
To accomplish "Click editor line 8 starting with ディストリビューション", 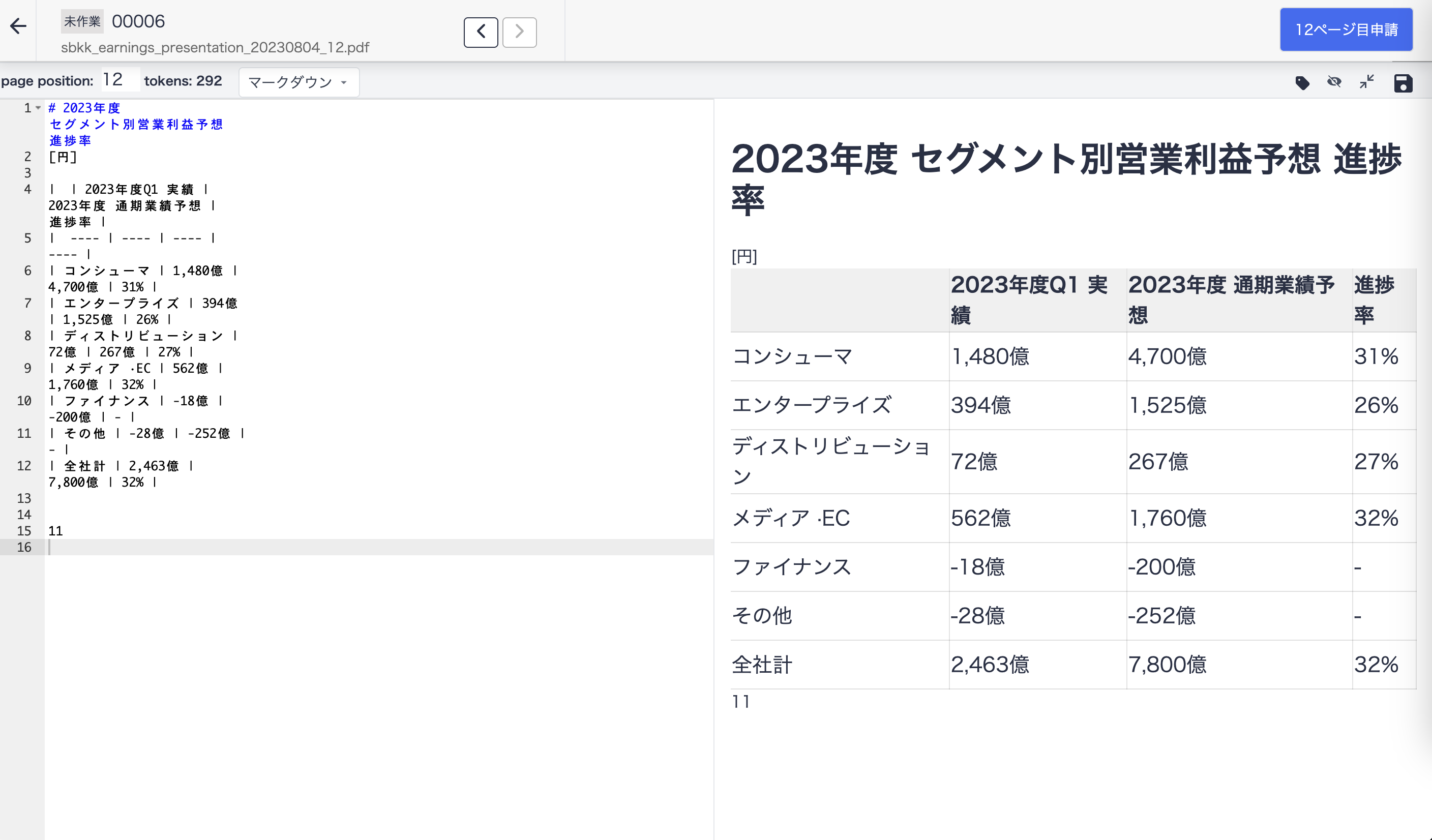I will pyautogui.click(x=142, y=343).
